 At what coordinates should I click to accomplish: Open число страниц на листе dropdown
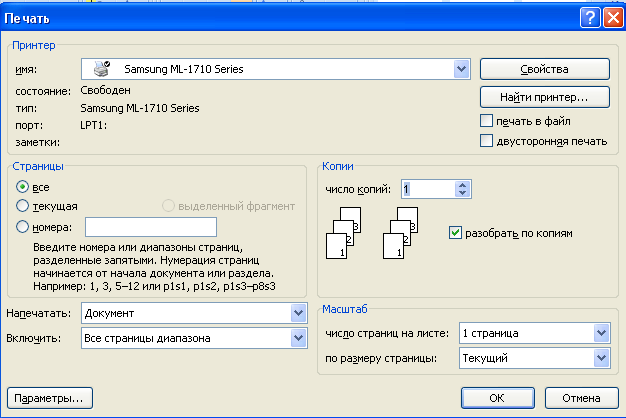point(601,333)
